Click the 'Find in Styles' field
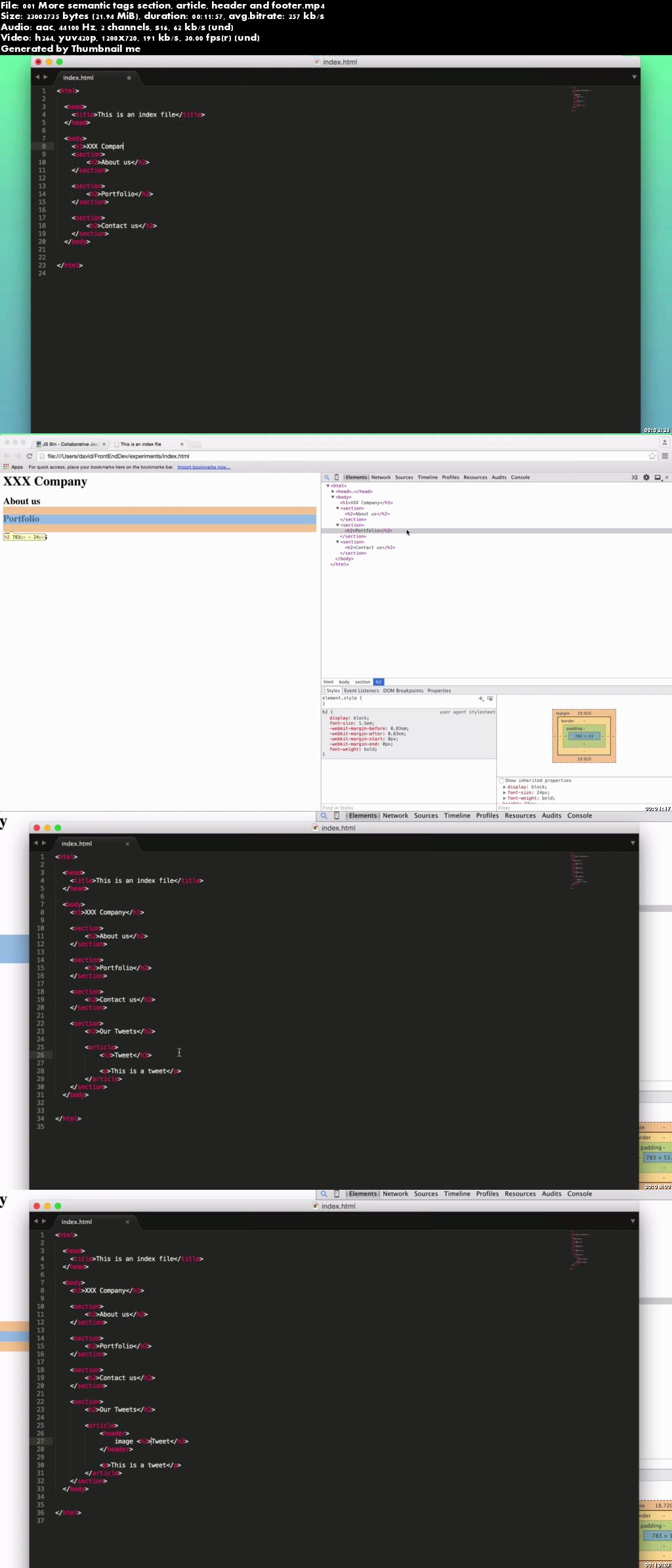Image resolution: width=672 pixels, height=1568 pixels. (x=408, y=808)
